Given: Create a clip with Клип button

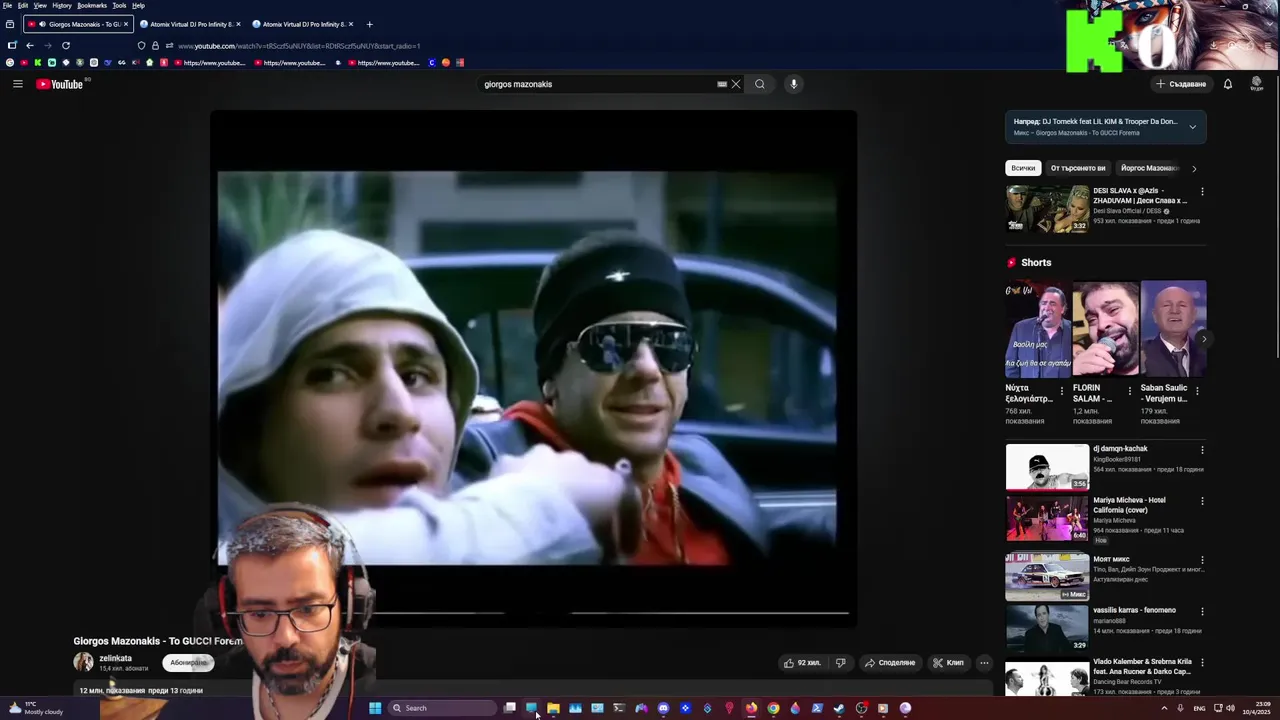Looking at the screenshot, I should point(948,662).
